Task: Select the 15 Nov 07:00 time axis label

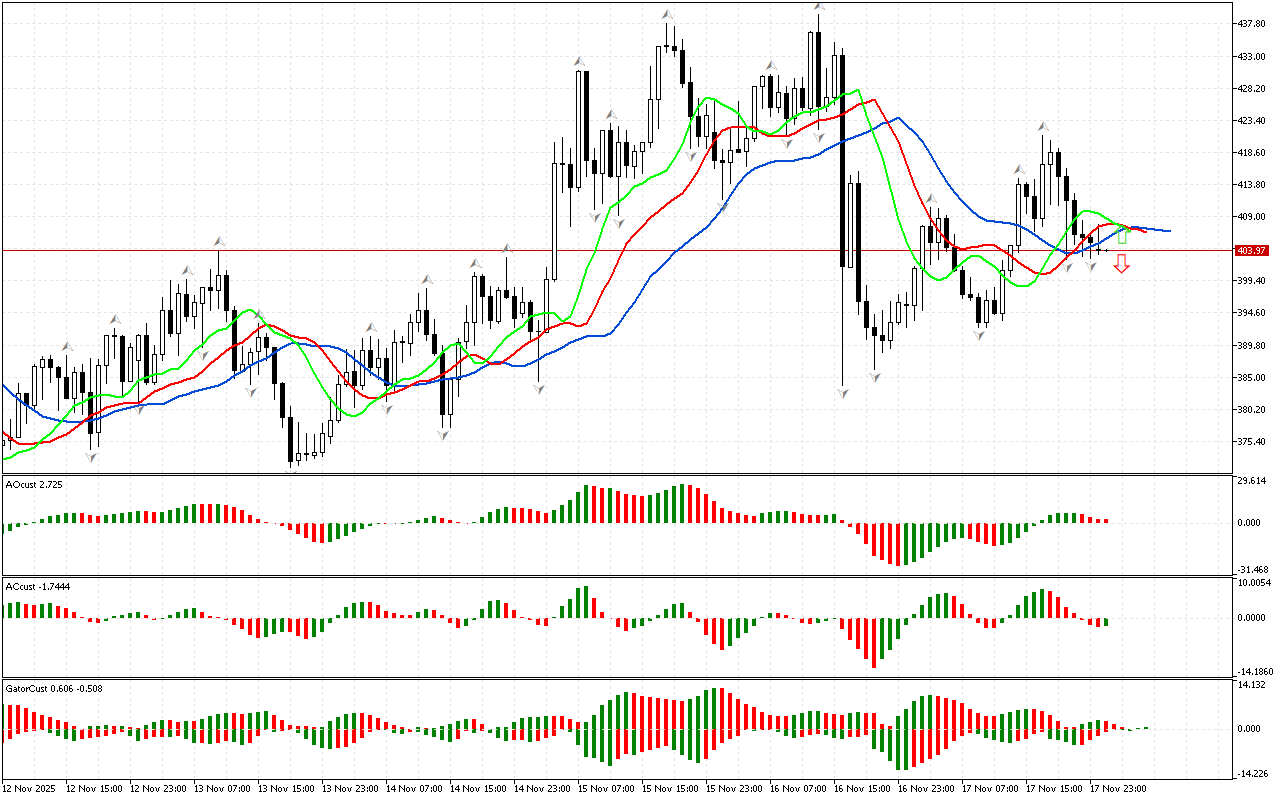Action: click(607, 788)
